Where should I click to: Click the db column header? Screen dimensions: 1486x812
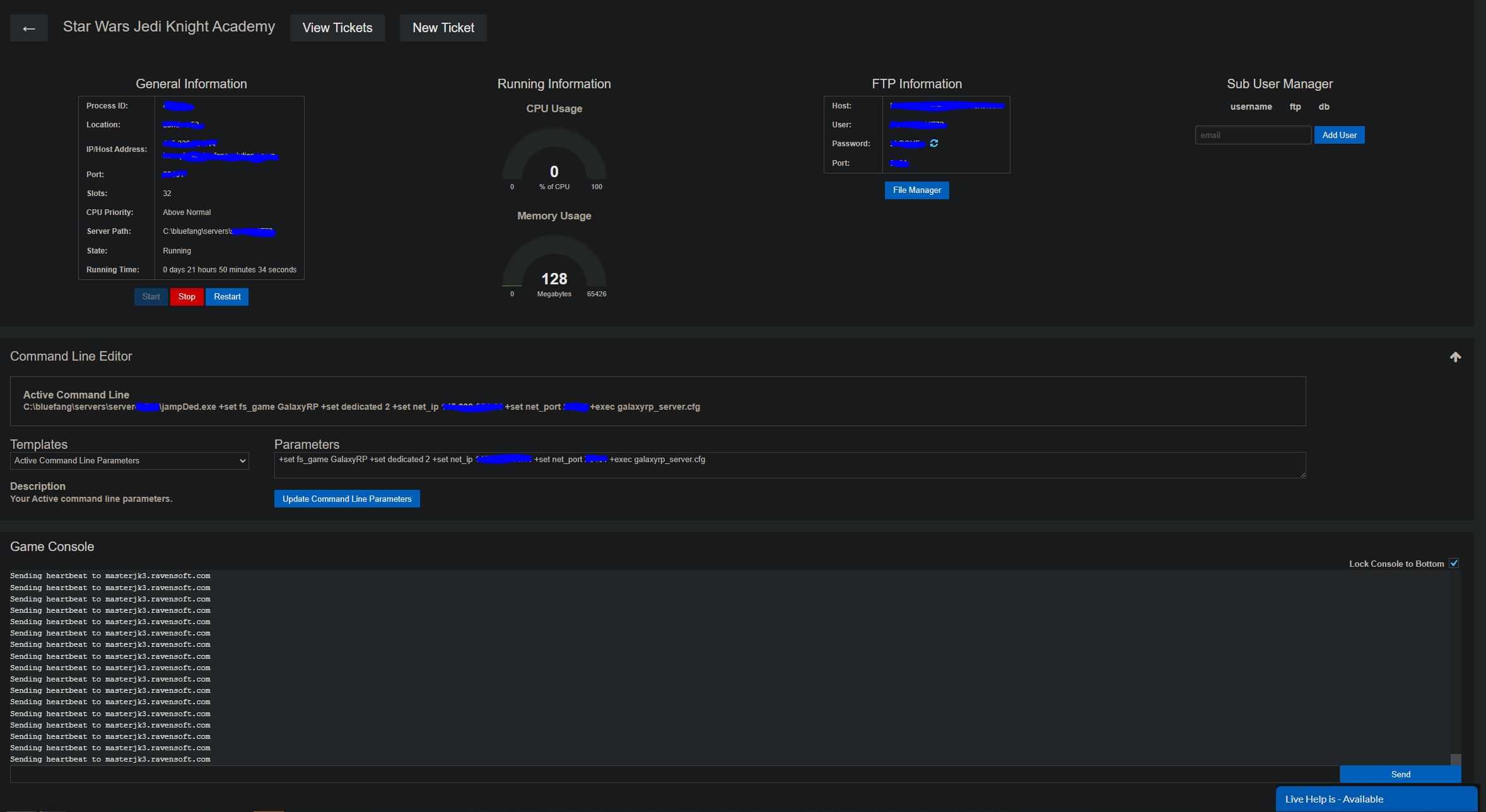pos(1324,107)
